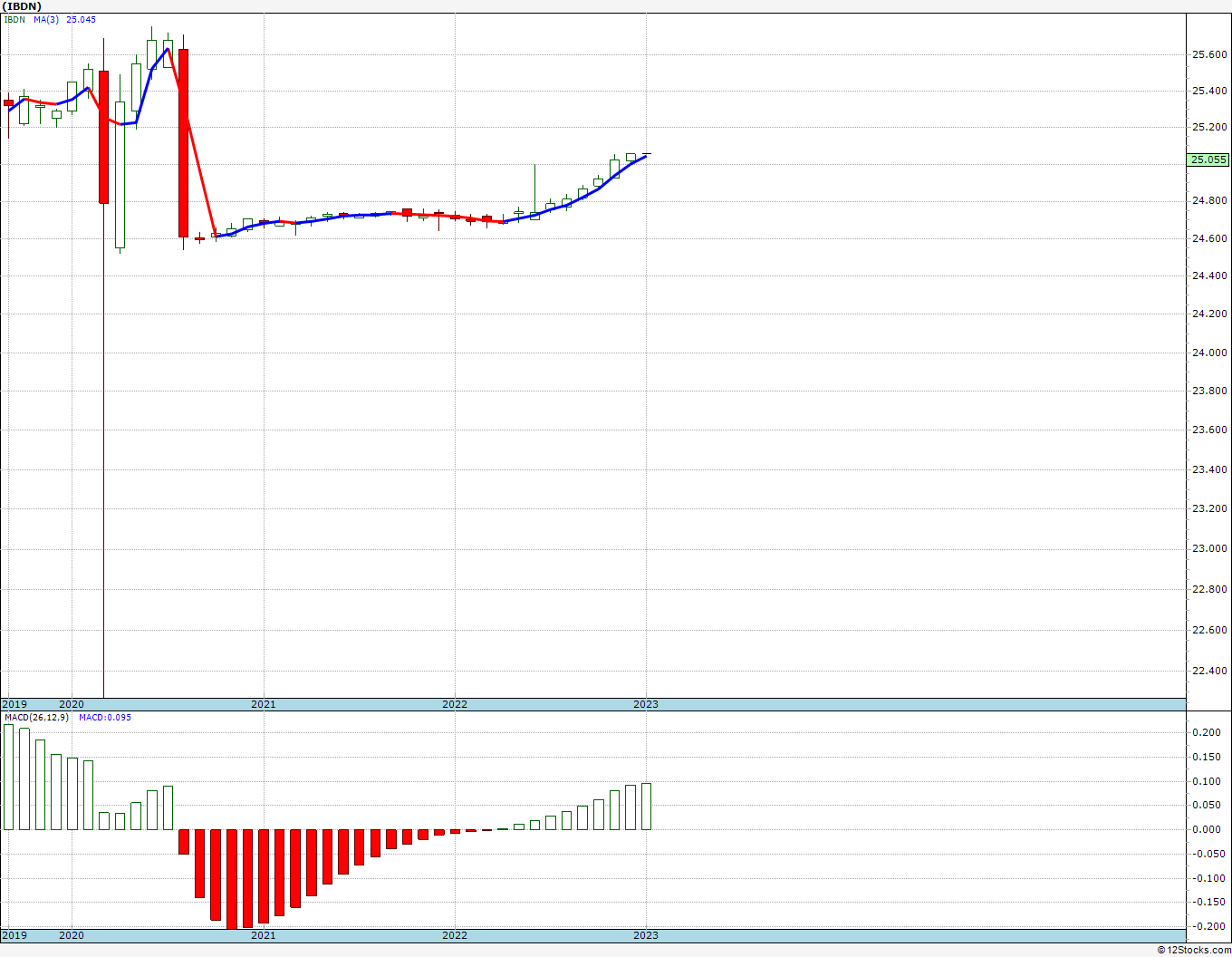Viewport: 1232px width, 957px height.
Task: Choose "2022" on the price chart time axis
Action: click(455, 704)
